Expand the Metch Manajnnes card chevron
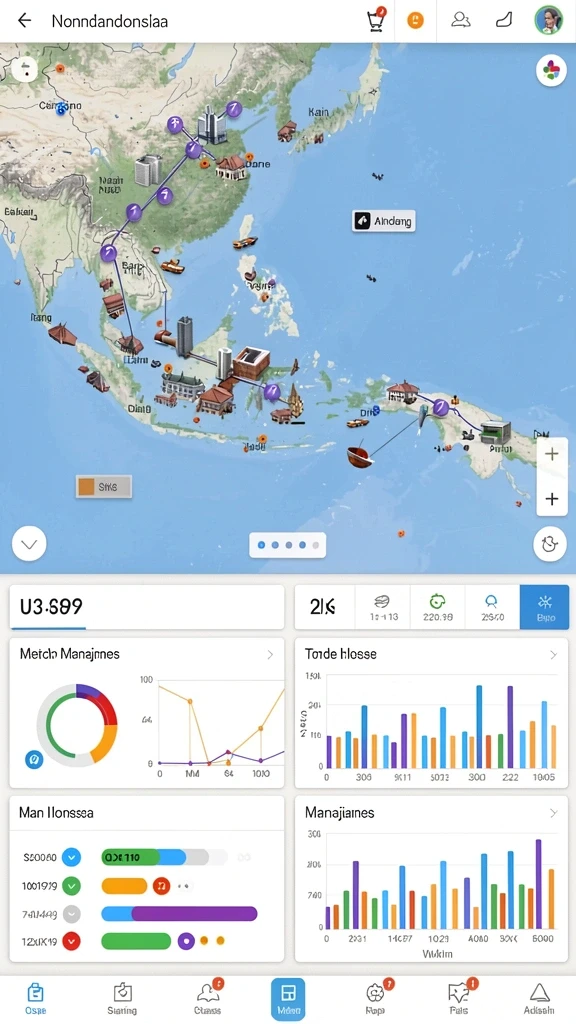 pyautogui.click(x=270, y=654)
